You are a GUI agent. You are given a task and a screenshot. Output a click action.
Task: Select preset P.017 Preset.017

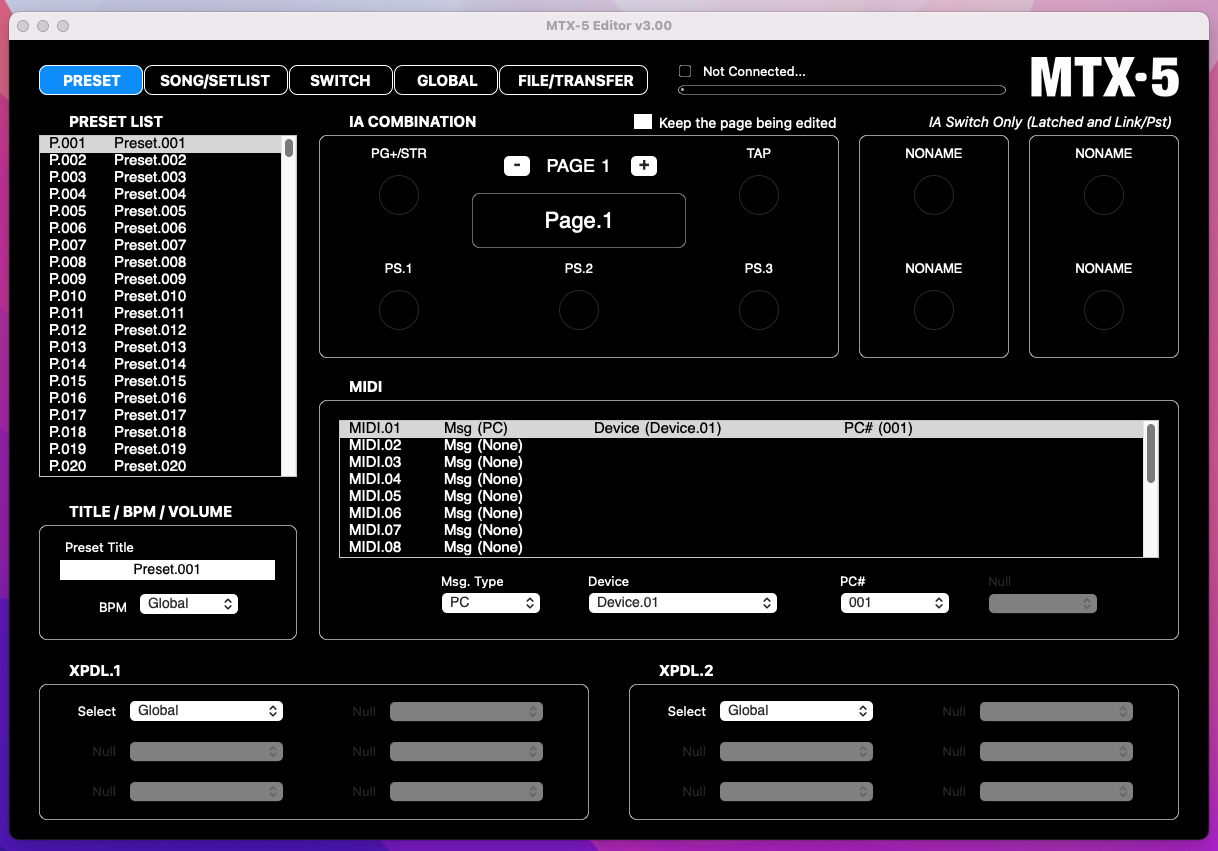point(161,415)
